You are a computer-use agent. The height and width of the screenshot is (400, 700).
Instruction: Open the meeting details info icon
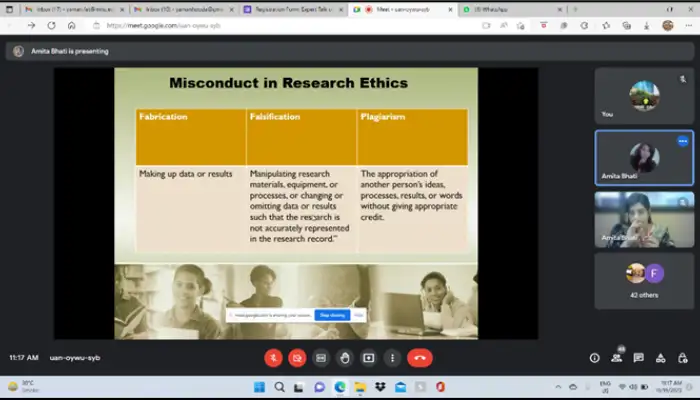594,357
